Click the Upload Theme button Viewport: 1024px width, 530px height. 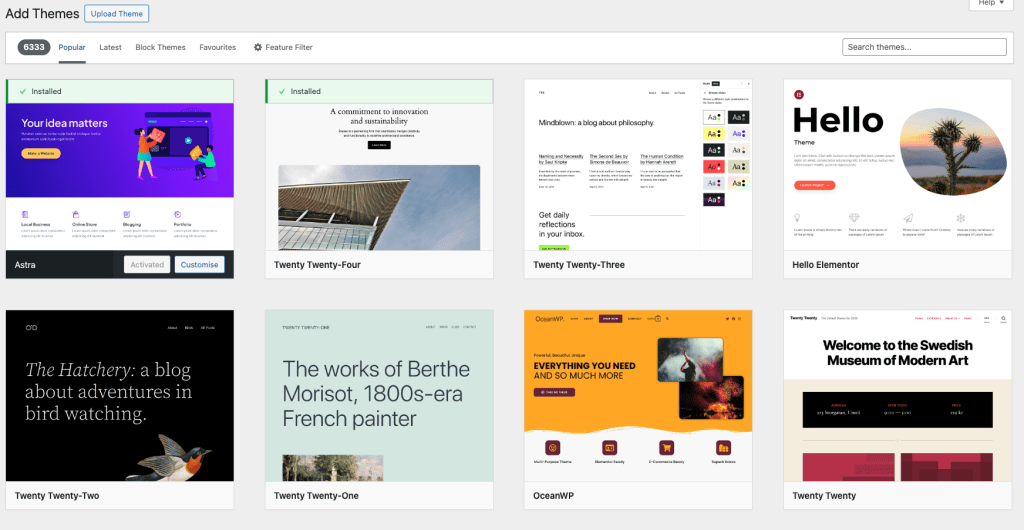[x=117, y=14]
